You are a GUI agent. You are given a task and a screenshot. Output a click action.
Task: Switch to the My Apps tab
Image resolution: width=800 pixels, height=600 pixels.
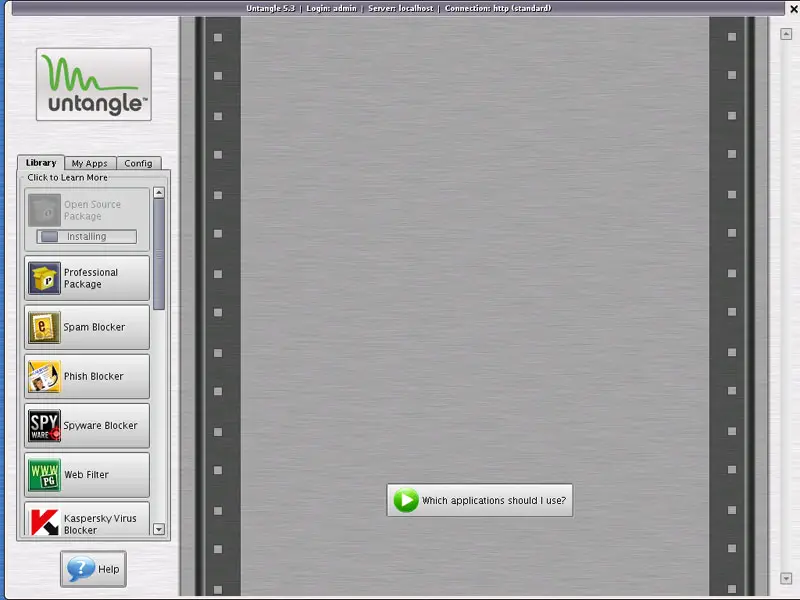(90, 163)
